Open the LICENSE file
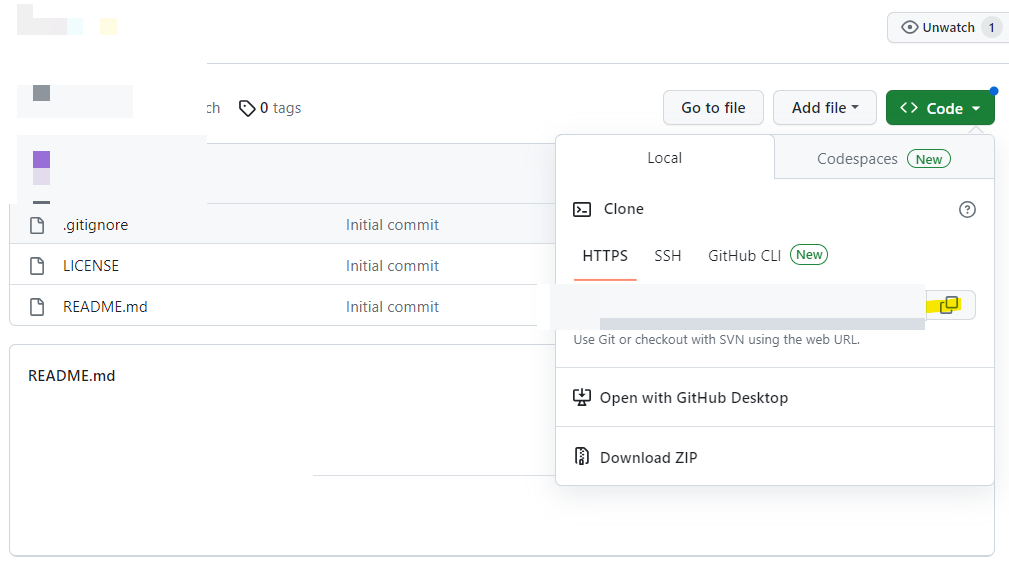This screenshot has width=1009, height=568. (91, 266)
